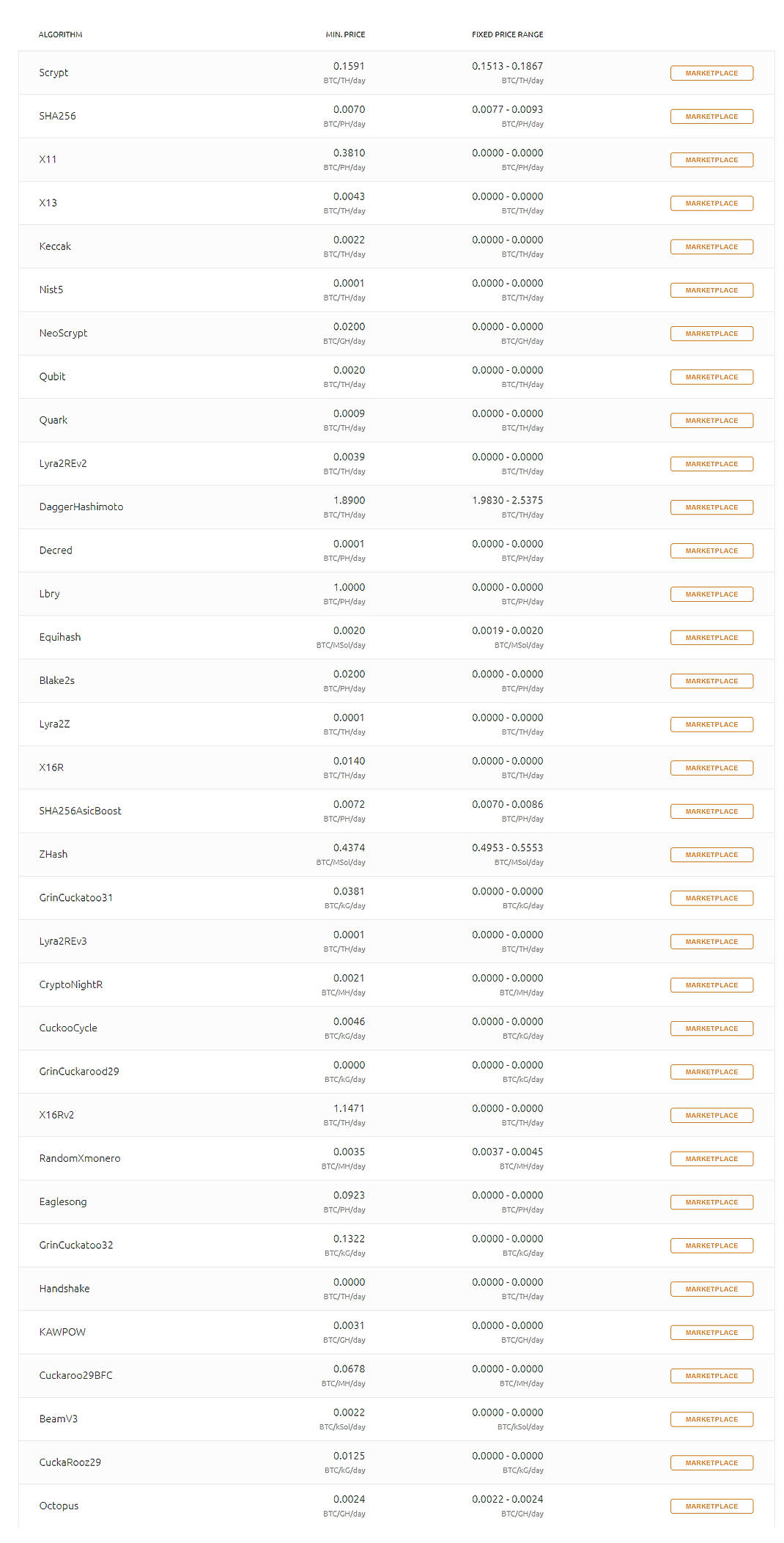
Task: Click the ALGORITHM column header
Action: [x=60, y=34]
